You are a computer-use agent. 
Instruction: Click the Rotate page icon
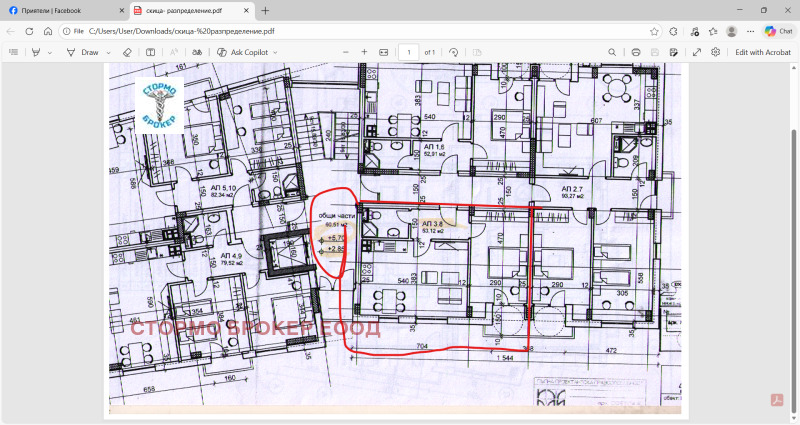[454, 52]
